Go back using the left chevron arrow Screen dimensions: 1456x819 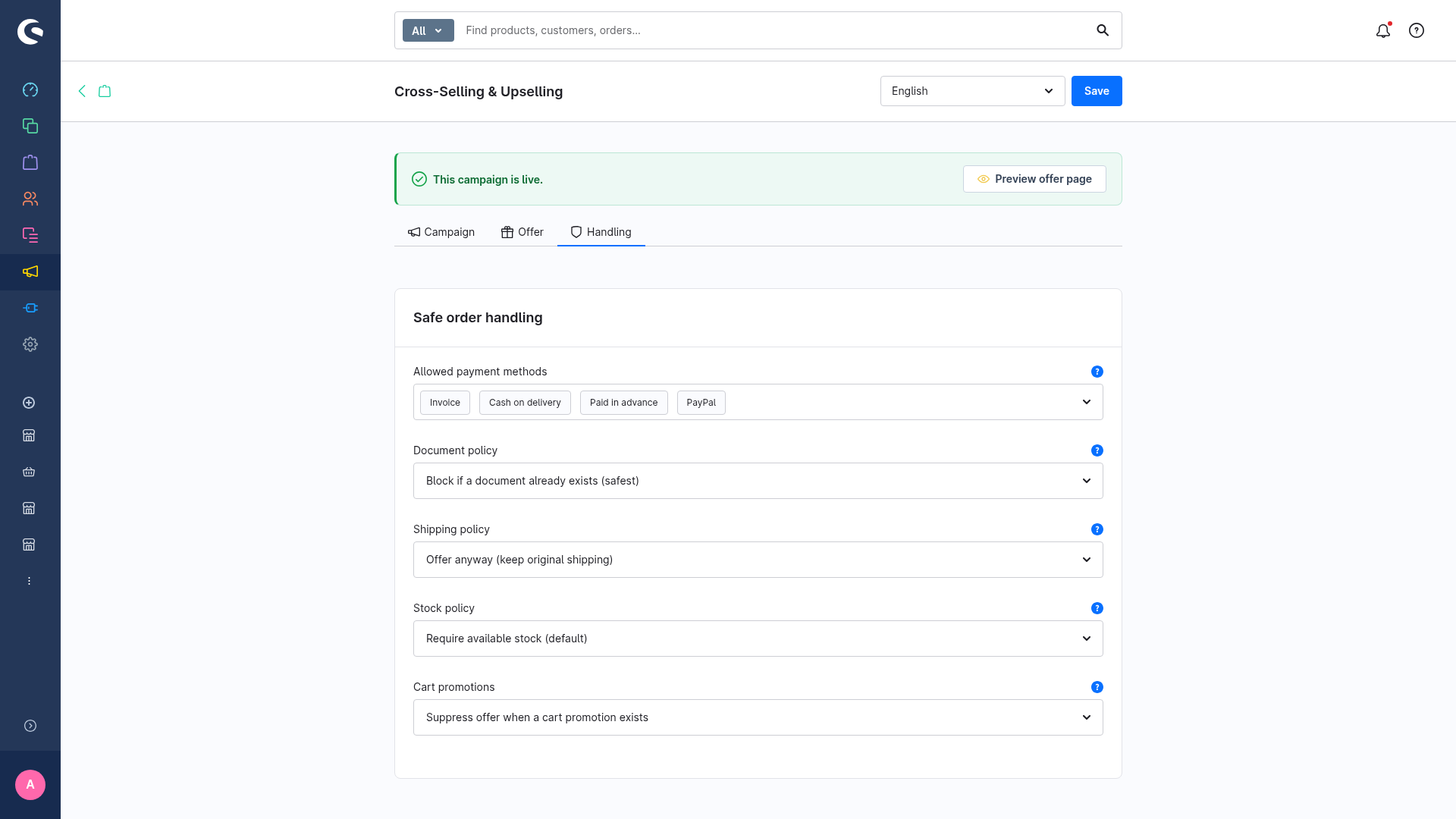pyautogui.click(x=82, y=91)
